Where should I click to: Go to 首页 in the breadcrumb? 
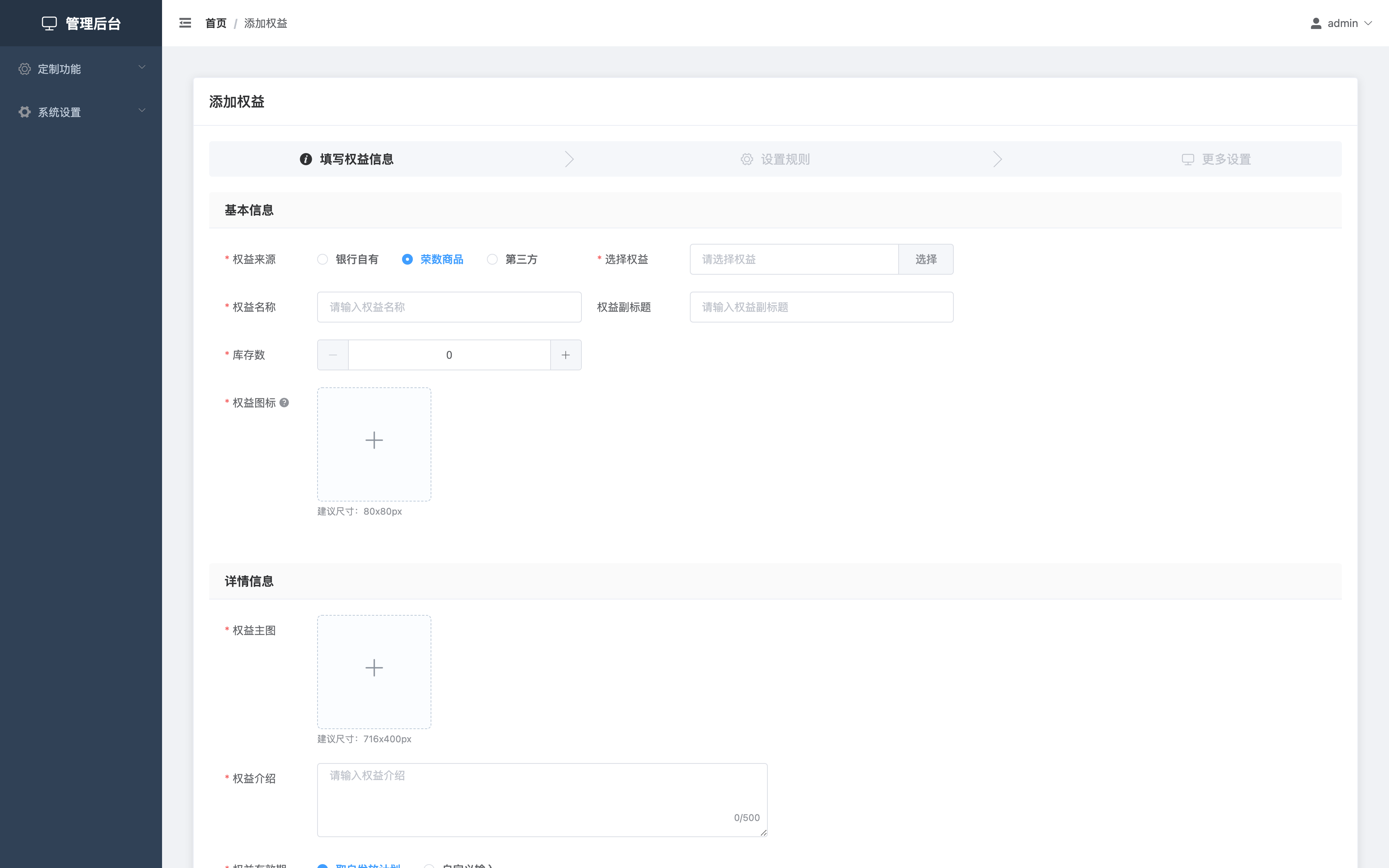pyautogui.click(x=216, y=23)
